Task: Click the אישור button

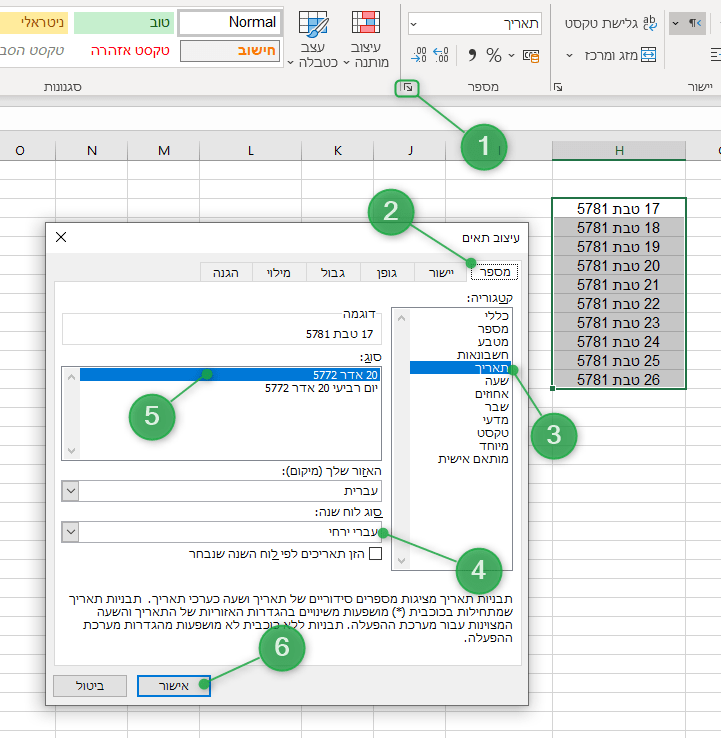Action: tap(174, 686)
